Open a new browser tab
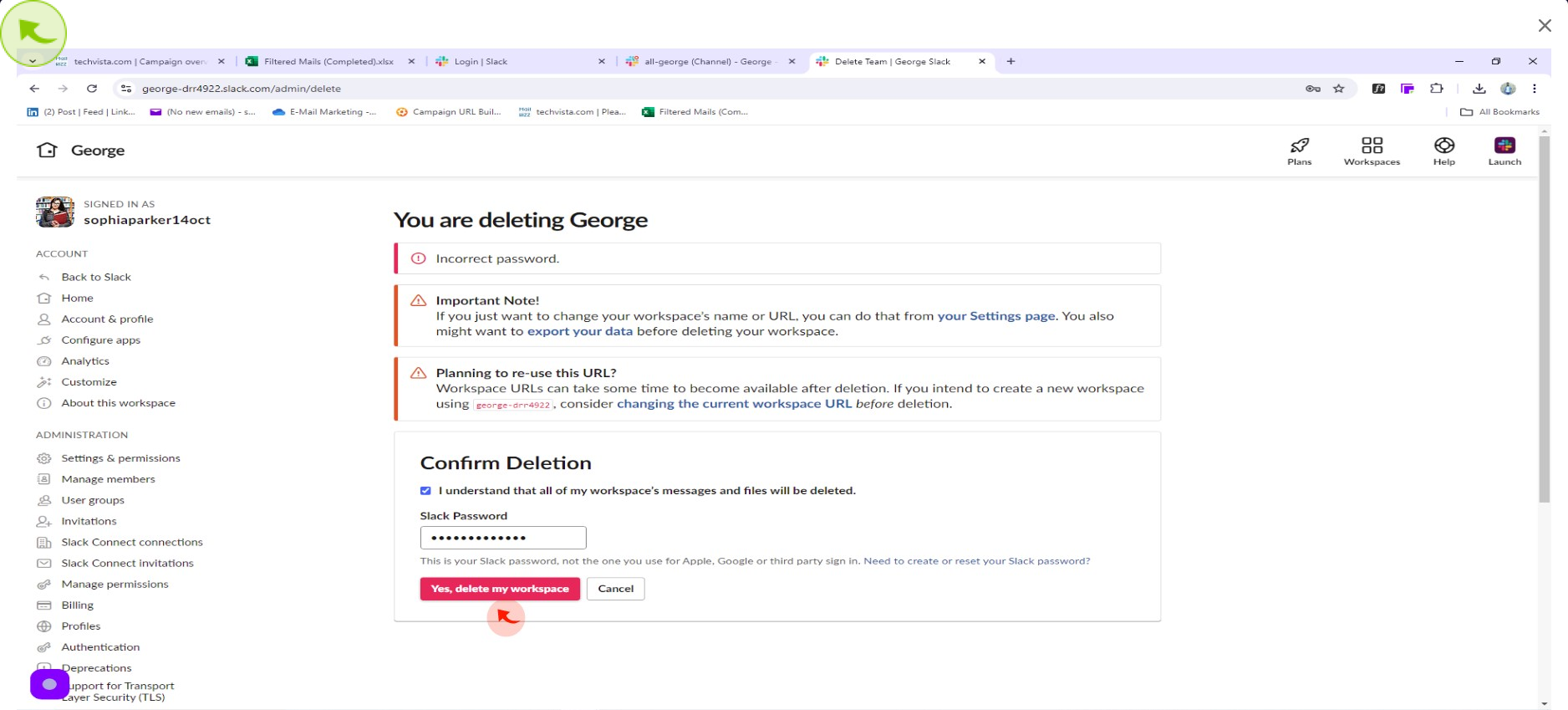 (x=1011, y=61)
